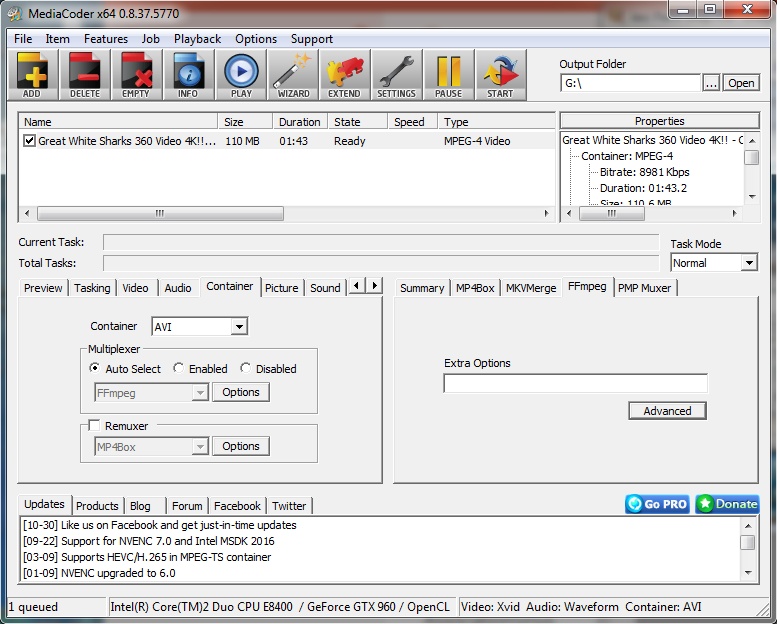The width and height of the screenshot is (777, 624).
Task: Open the Support menu
Action: [312, 39]
